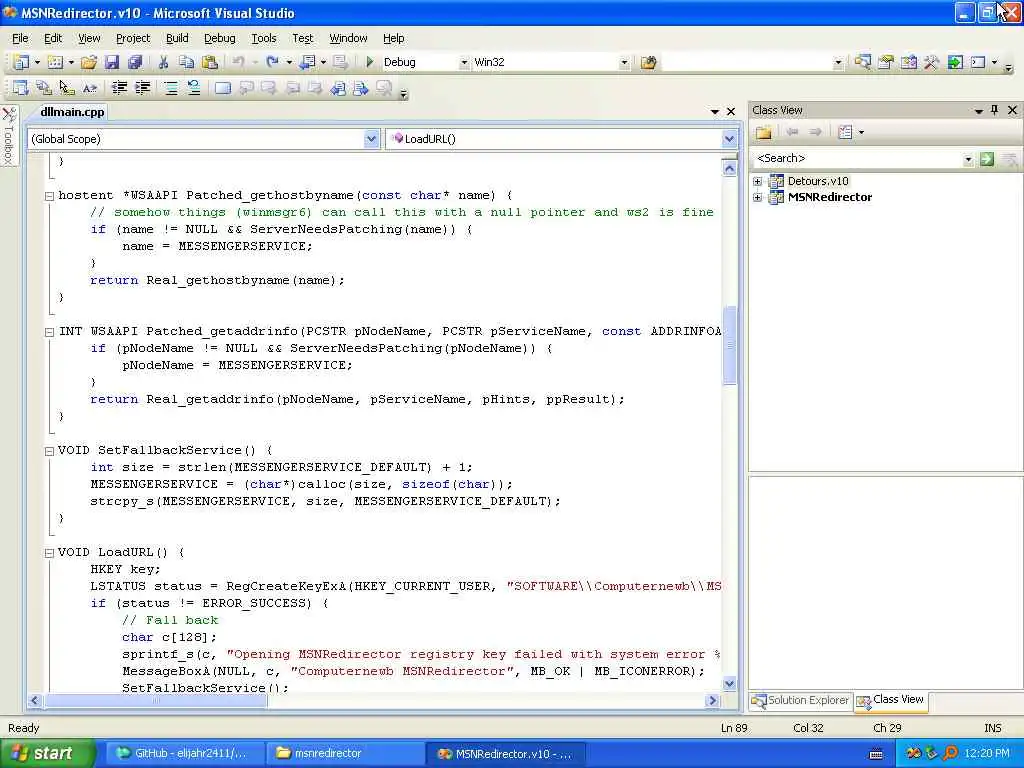This screenshot has width=1024, height=768.
Task: Click Increase Line Indent icon
Action: [x=142, y=88]
